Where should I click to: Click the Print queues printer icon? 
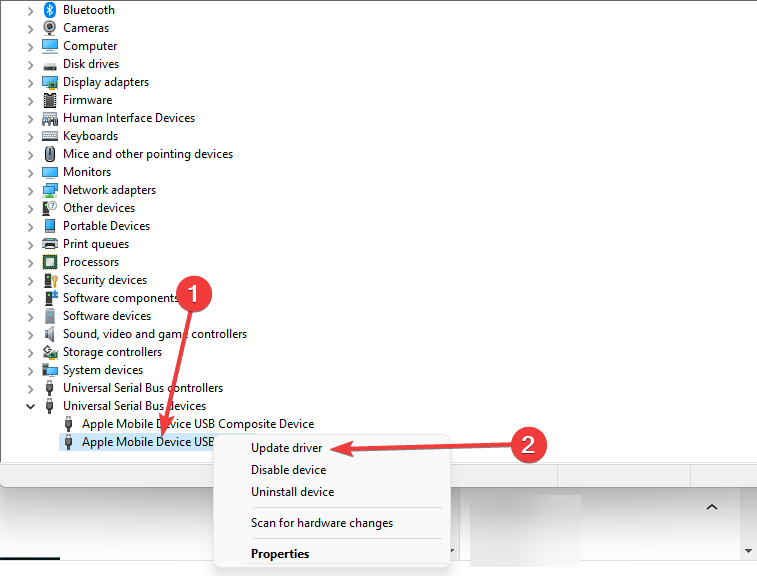click(x=50, y=244)
